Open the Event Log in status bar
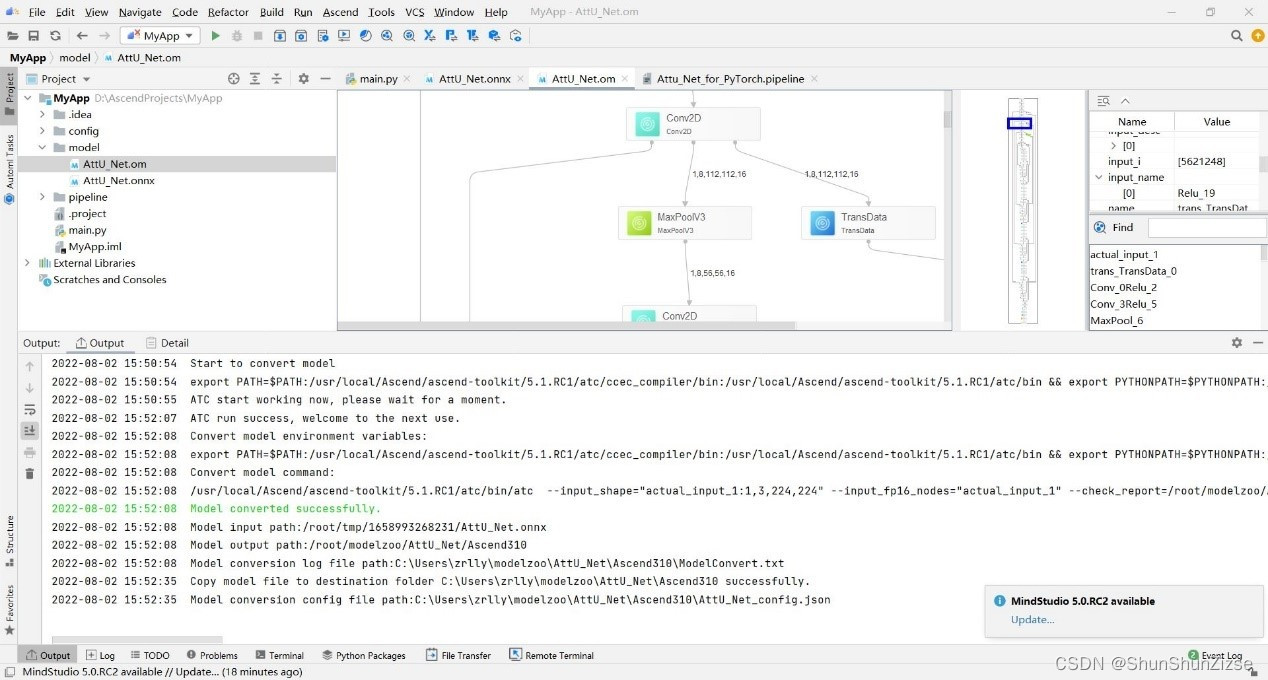 point(1214,656)
